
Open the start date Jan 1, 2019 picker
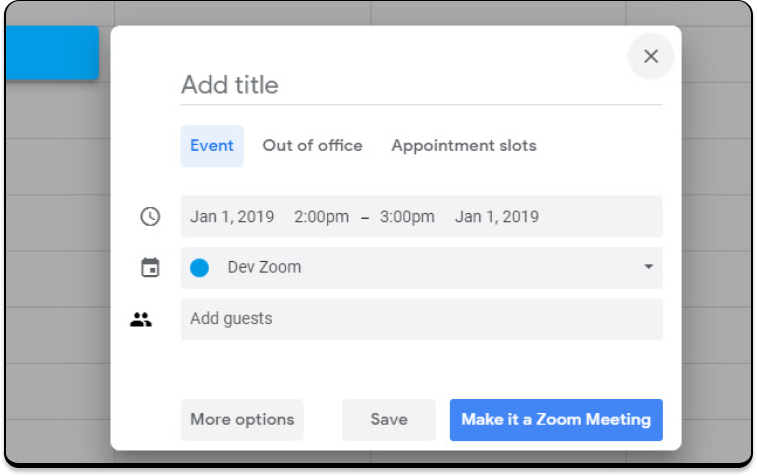(232, 217)
